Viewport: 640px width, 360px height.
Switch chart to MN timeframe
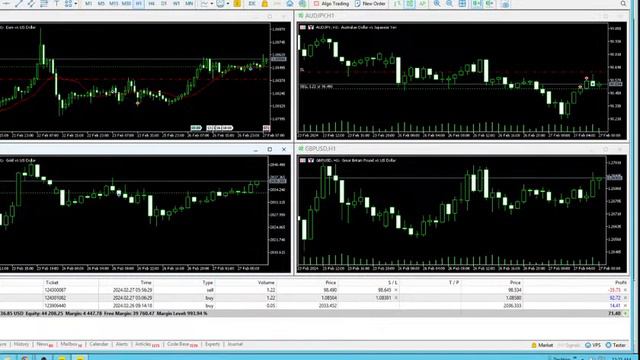click(x=189, y=4)
